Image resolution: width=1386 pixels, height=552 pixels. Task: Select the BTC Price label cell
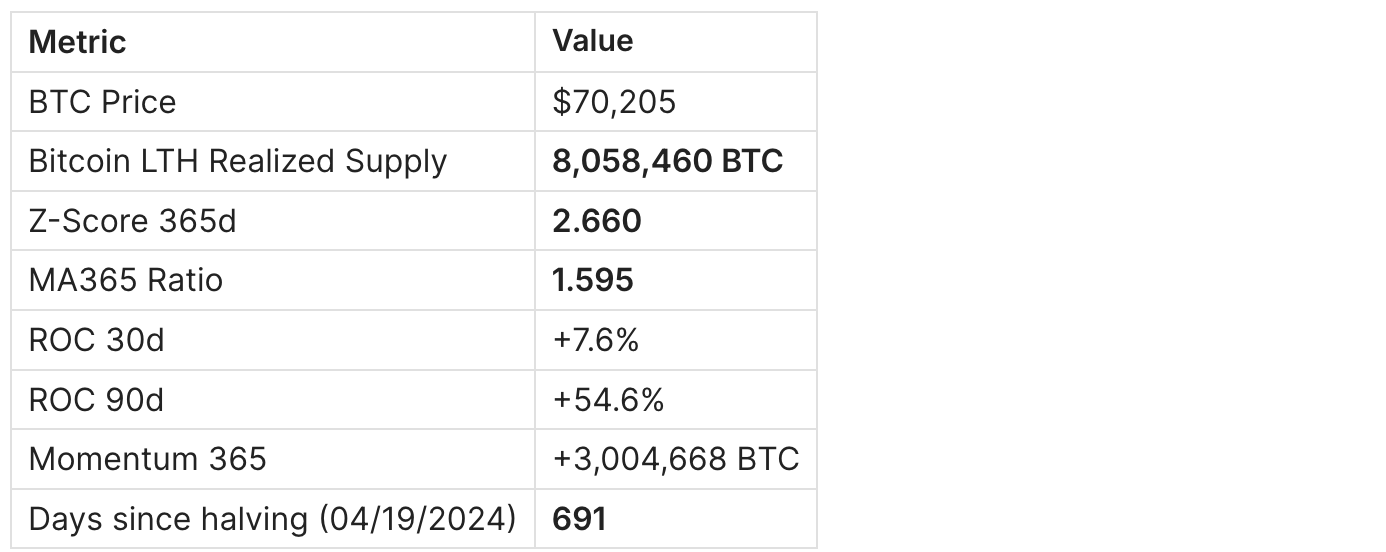click(103, 102)
